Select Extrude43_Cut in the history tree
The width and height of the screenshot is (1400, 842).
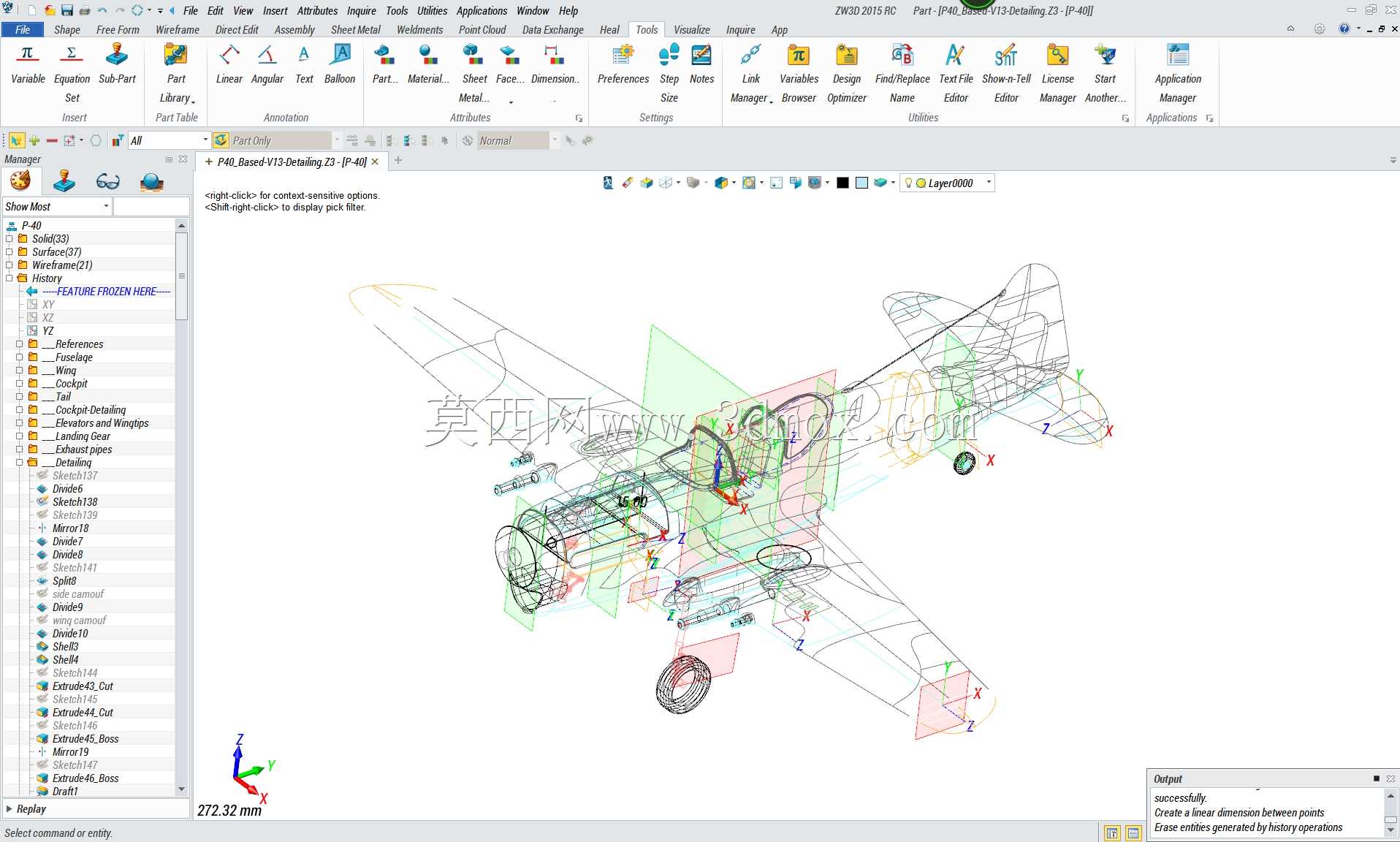pyautogui.click(x=83, y=686)
